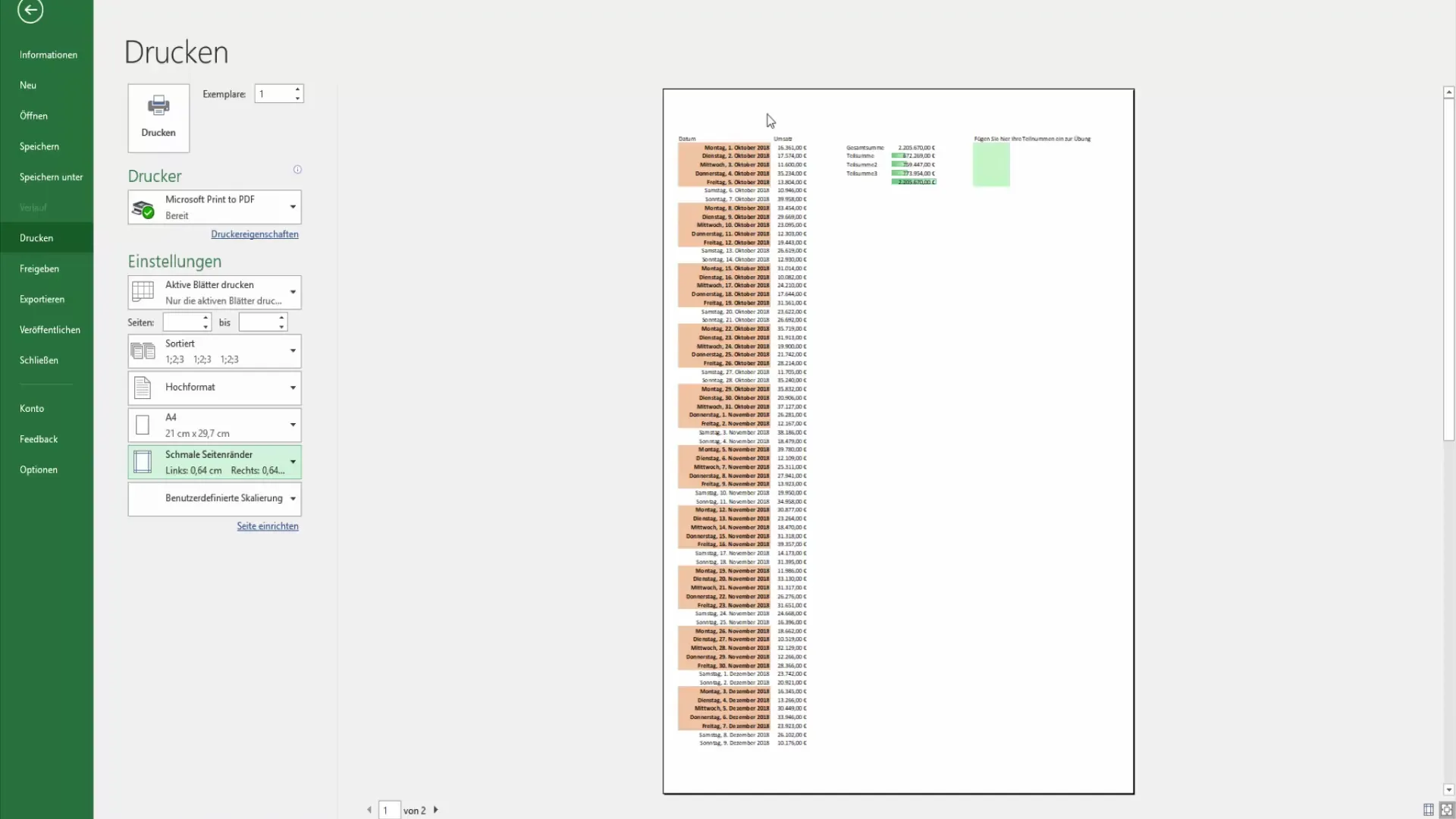
Task: Show margins using the bottom-right margins icon
Action: (x=1428, y=810)
